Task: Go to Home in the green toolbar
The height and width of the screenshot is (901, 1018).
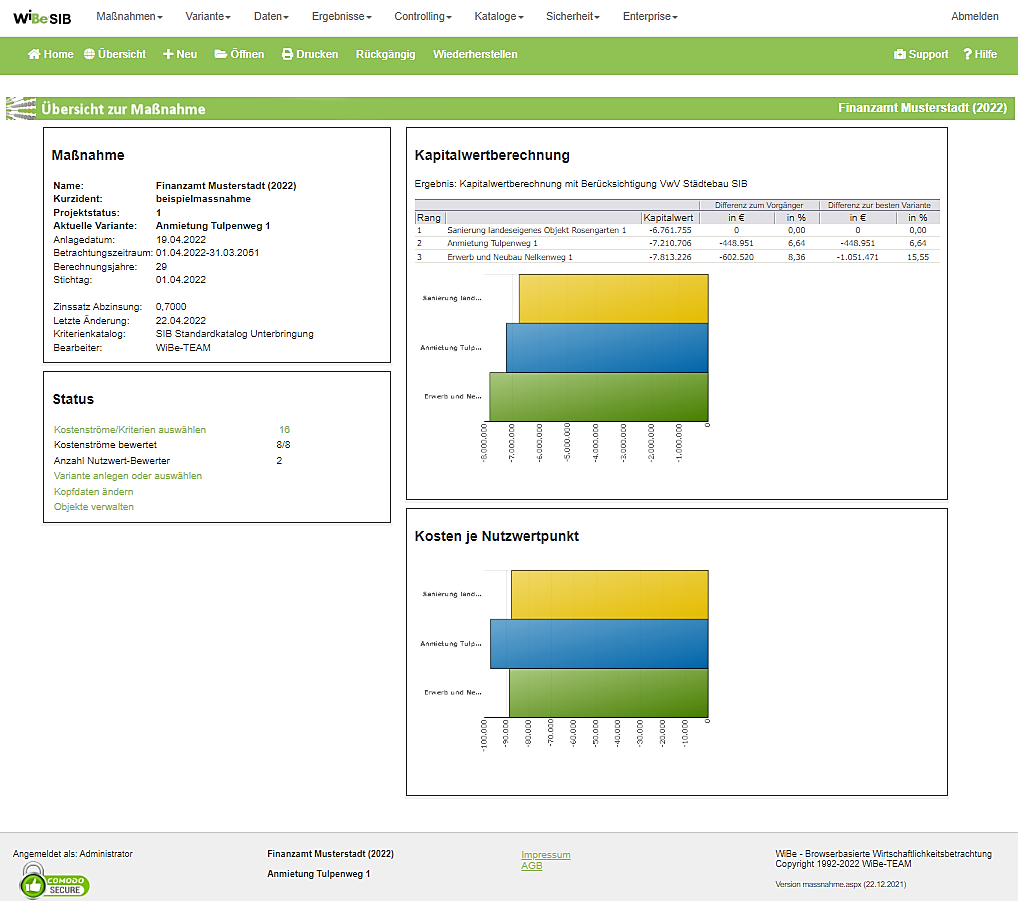Action: point(51,54)
